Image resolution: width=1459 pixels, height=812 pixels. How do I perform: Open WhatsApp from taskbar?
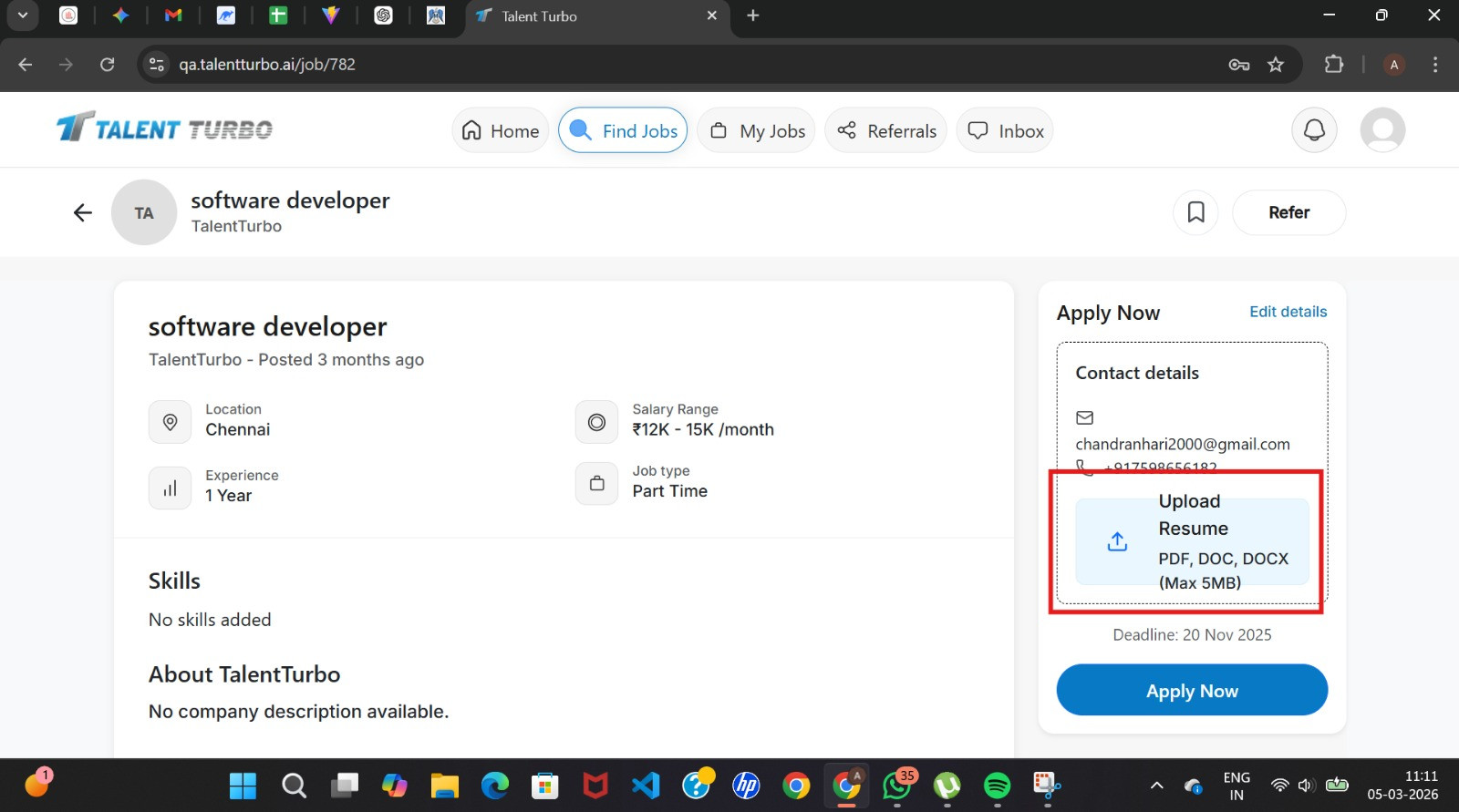pyautogui.click(x=897, y=786)
